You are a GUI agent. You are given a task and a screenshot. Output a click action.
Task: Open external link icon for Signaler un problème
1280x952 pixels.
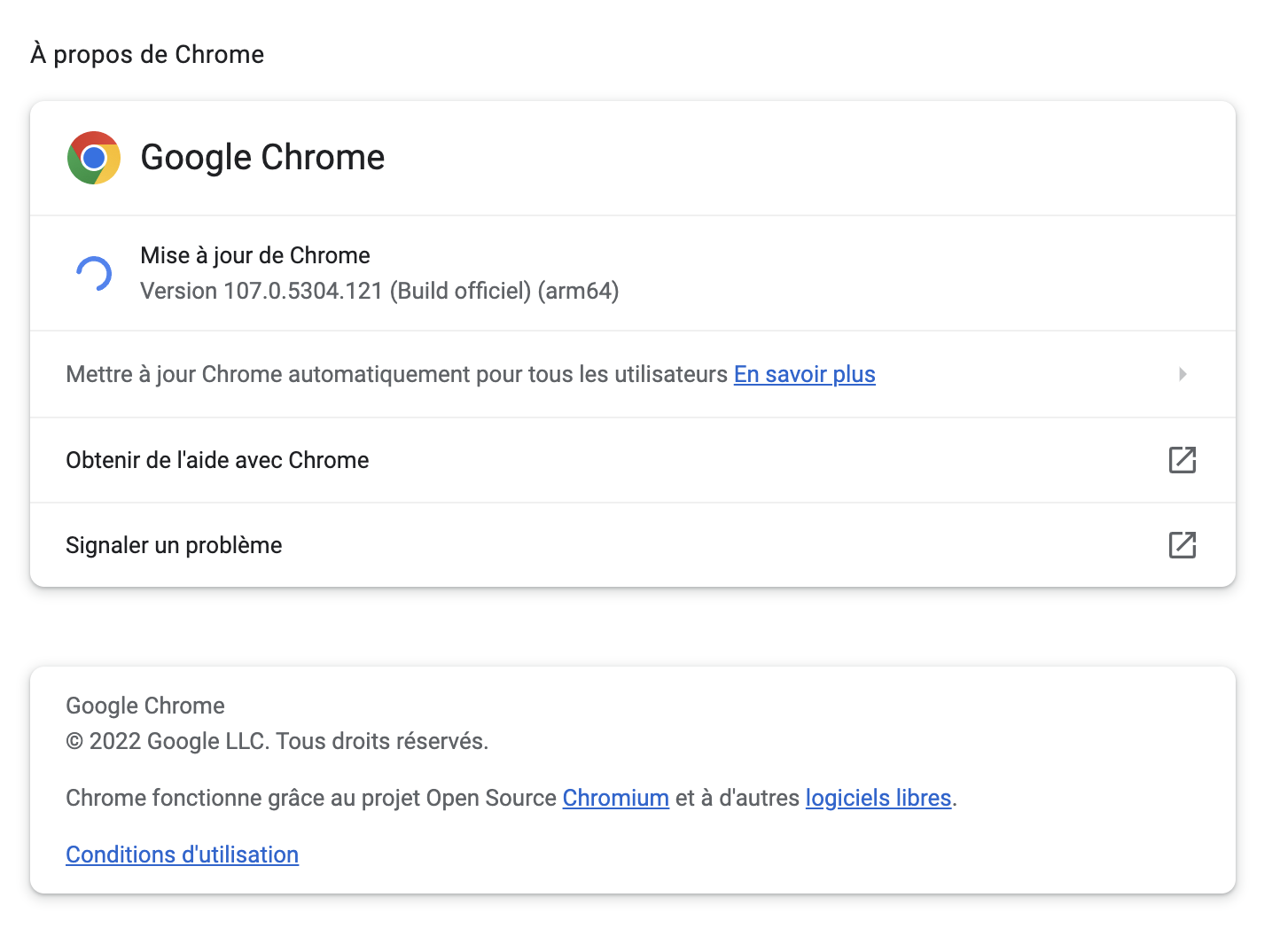tap(1182, 545)
